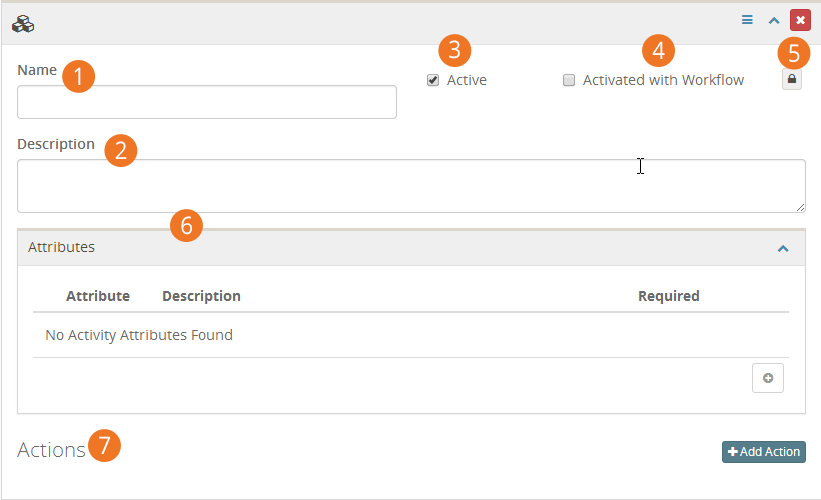Add a new attribute with plus icon
This screenshot has height=500, width=821.
(768, 378)
